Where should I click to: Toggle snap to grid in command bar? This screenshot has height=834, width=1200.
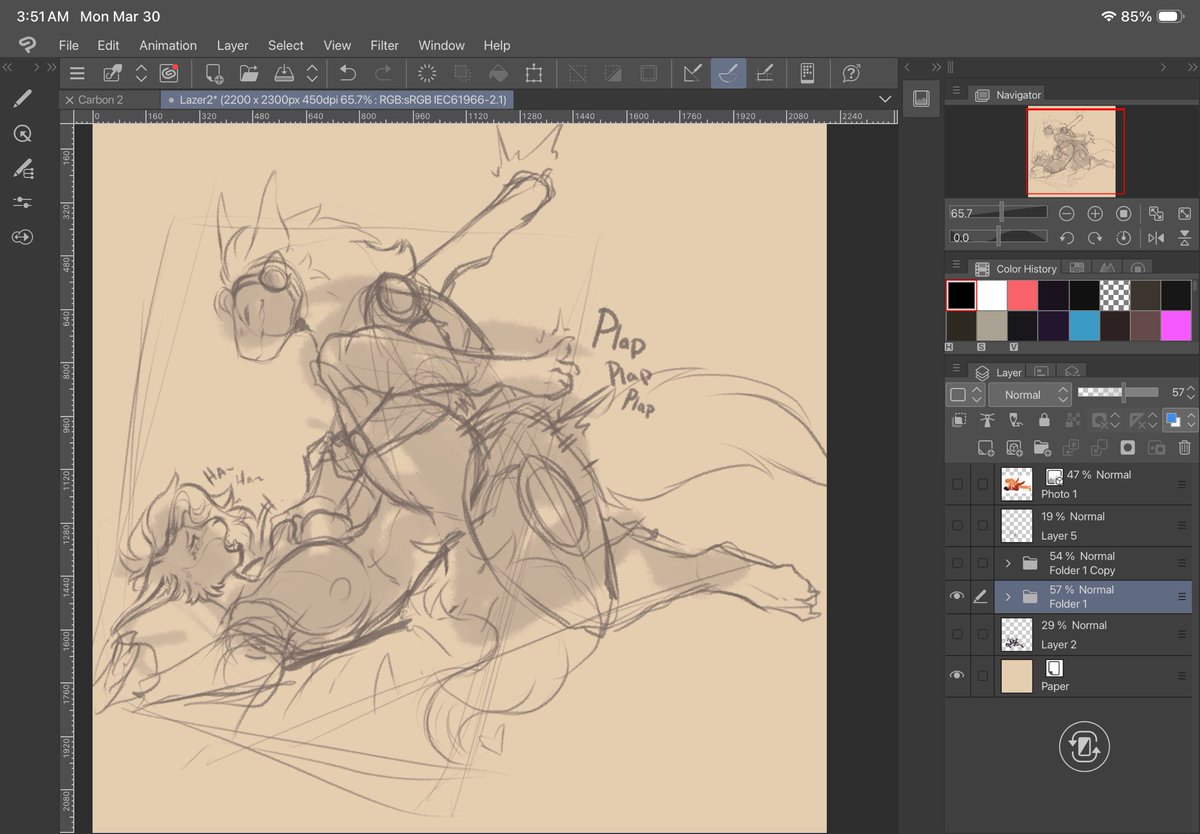764,73
